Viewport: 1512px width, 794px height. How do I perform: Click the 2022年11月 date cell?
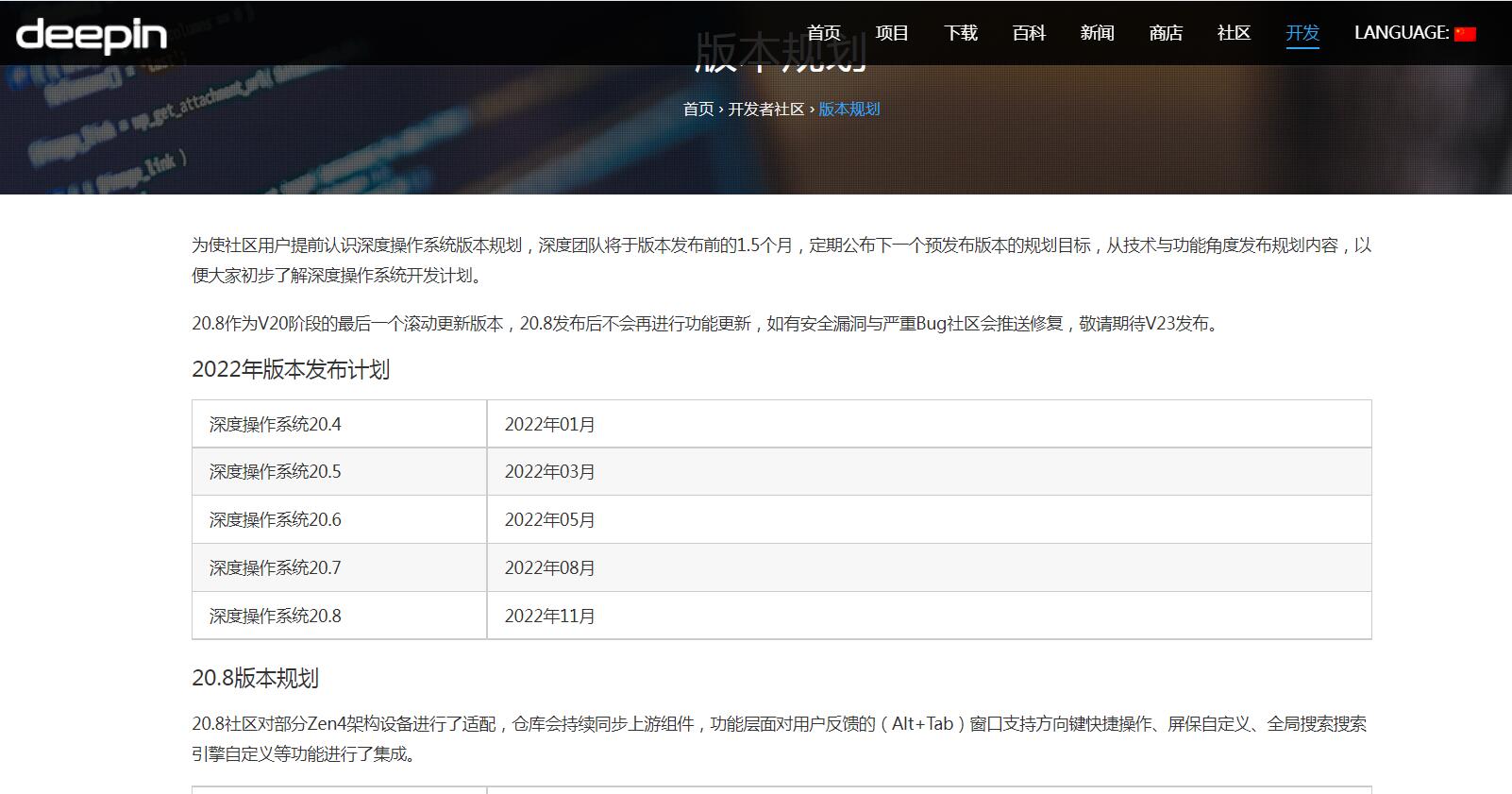pyautogui.click(x=929, y=616)
